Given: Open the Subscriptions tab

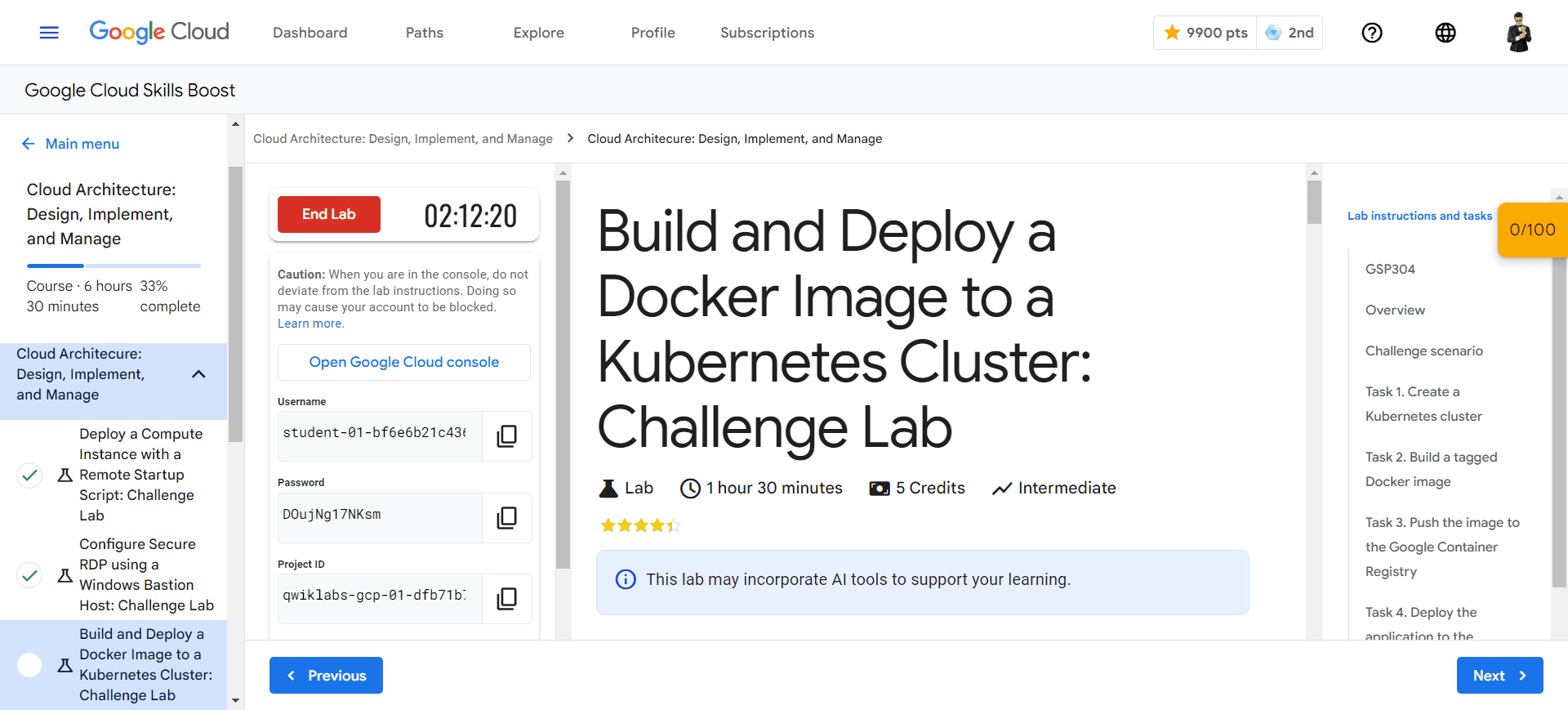Looking at the screenshot, I should coord(768,33).
